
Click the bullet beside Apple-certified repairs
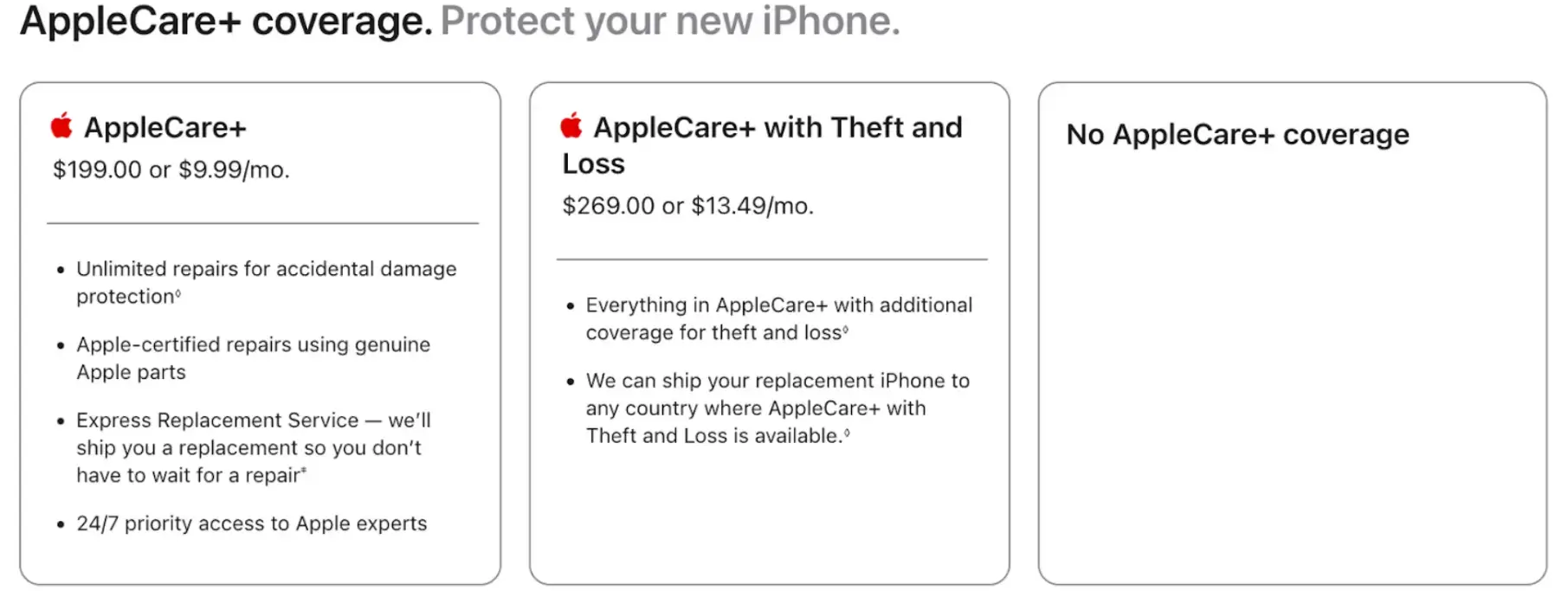[59, 344]
